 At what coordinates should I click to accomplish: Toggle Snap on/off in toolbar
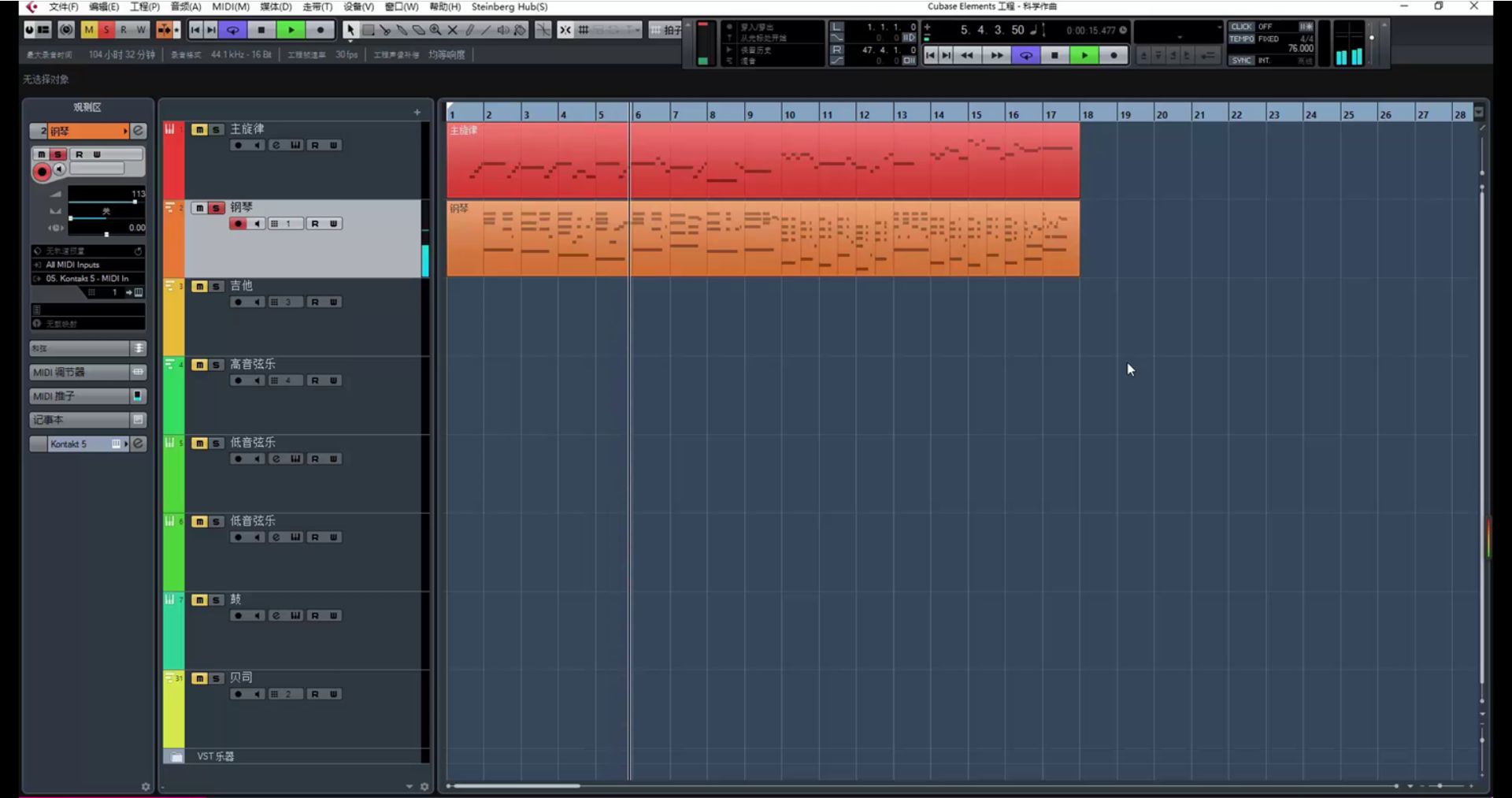[x=565, y=30]
